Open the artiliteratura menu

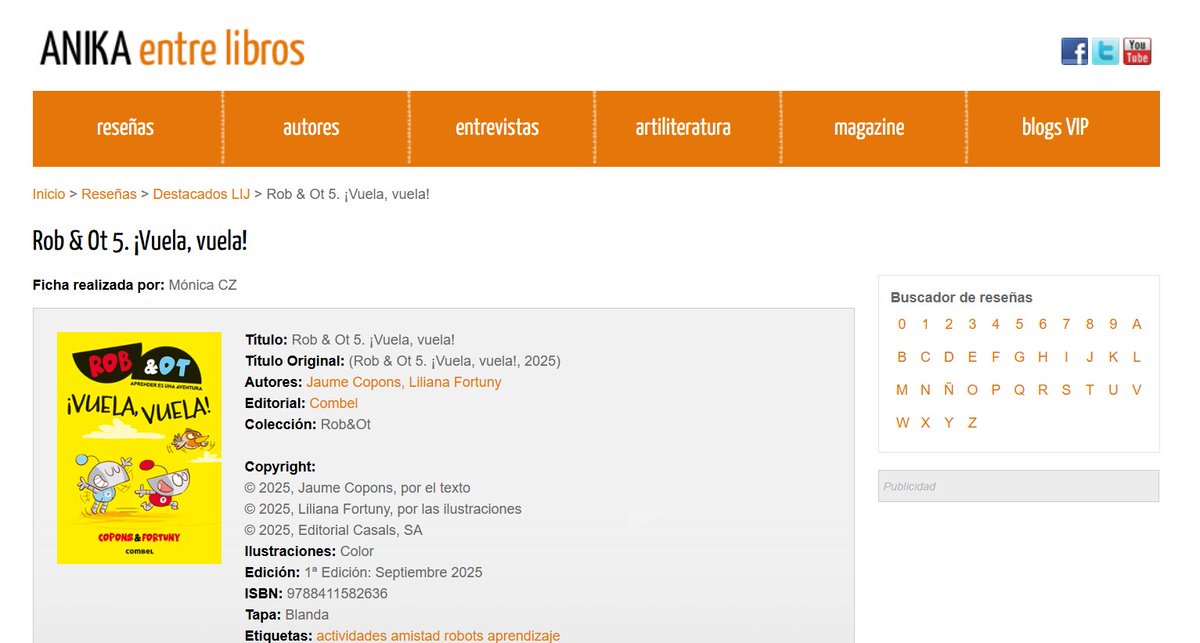[683, 128]
